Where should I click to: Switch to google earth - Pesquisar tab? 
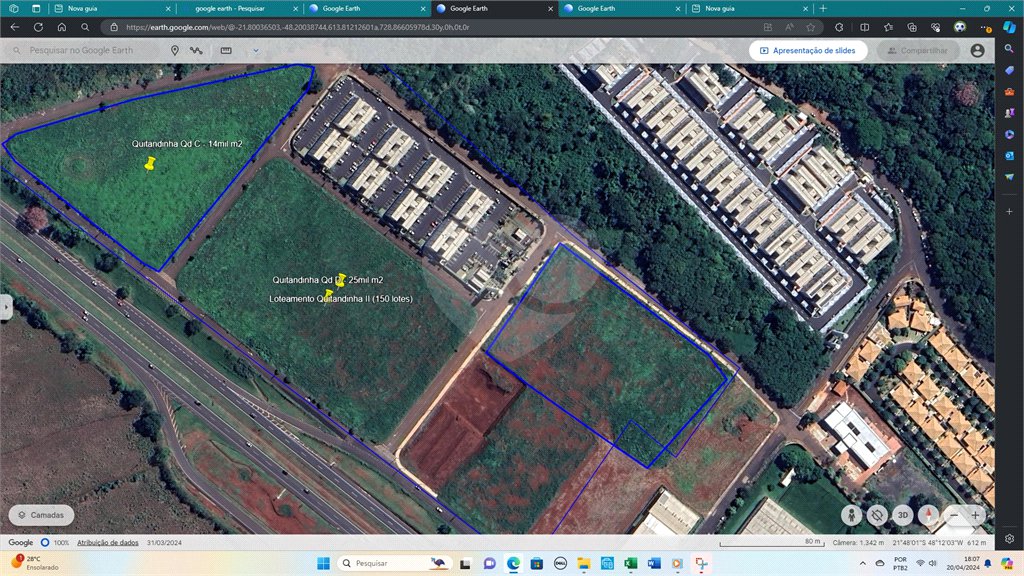click(238, 8)
